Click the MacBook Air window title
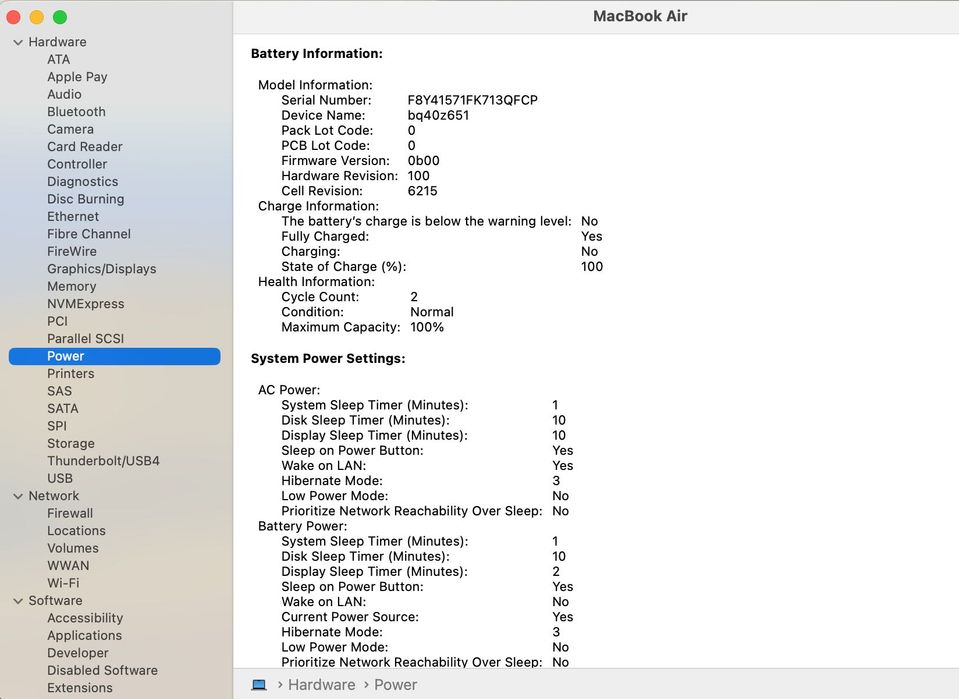 pos(640,16)
